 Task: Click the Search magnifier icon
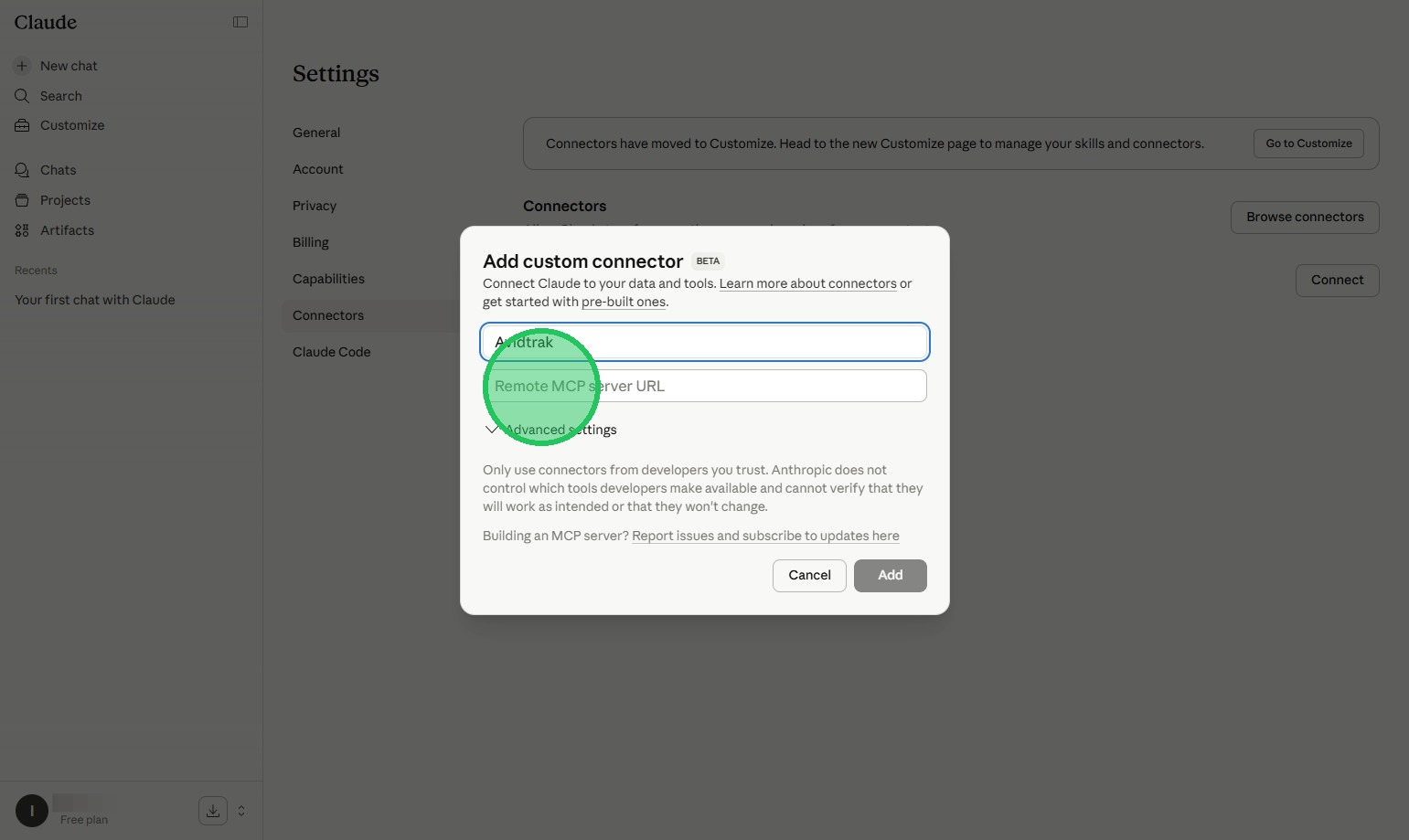coord(22,96)
